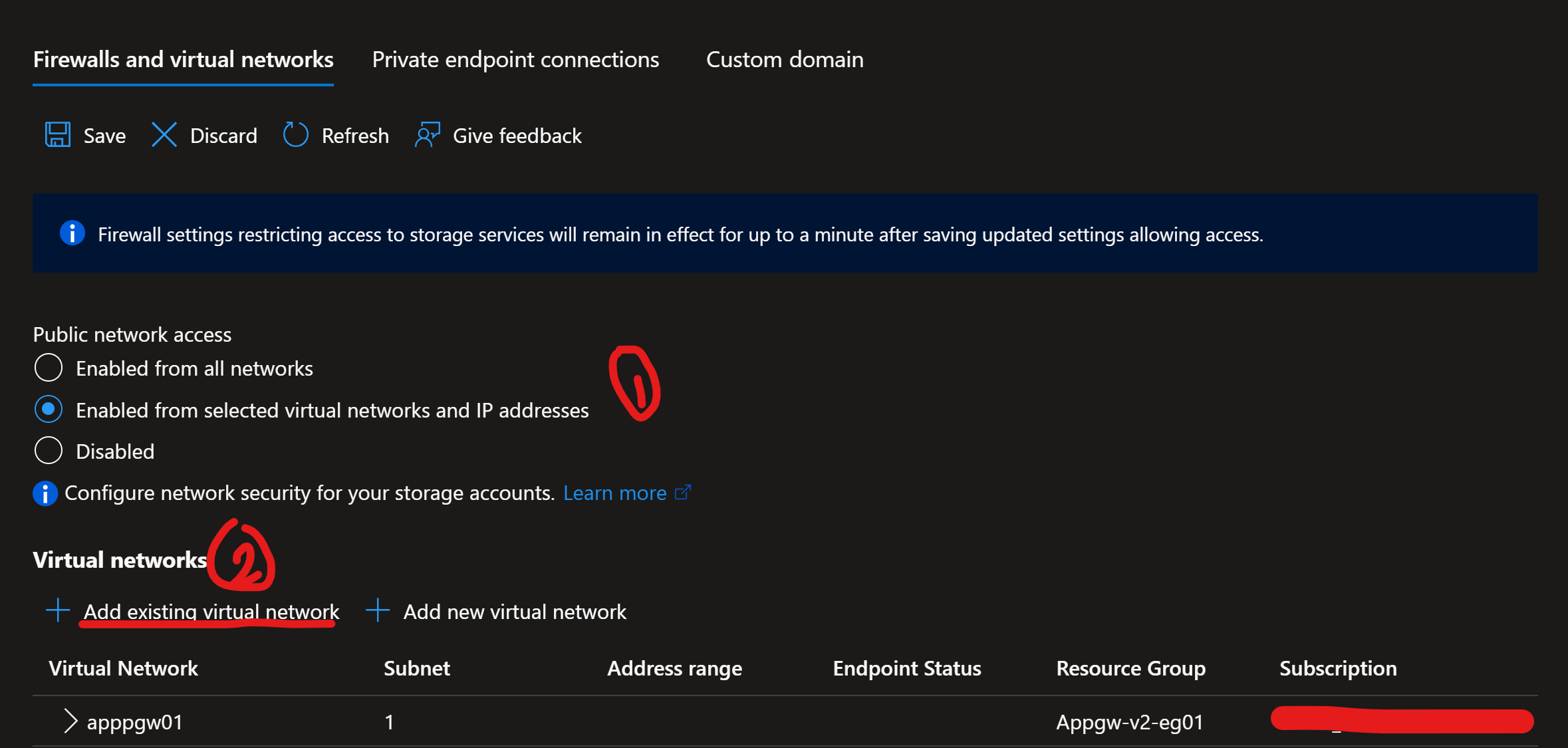Click plus icon for Add existing virtual network
The height and width of the screenshot is (748, 1568).
(58, 610)
